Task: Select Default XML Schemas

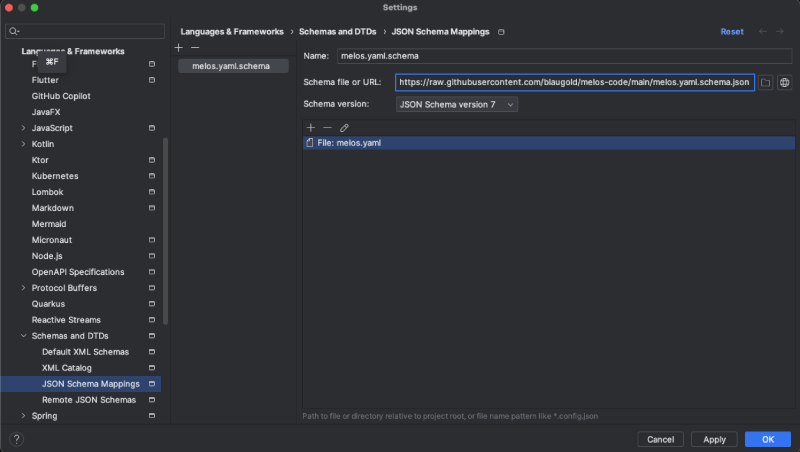Action: (x=85, y=352)
